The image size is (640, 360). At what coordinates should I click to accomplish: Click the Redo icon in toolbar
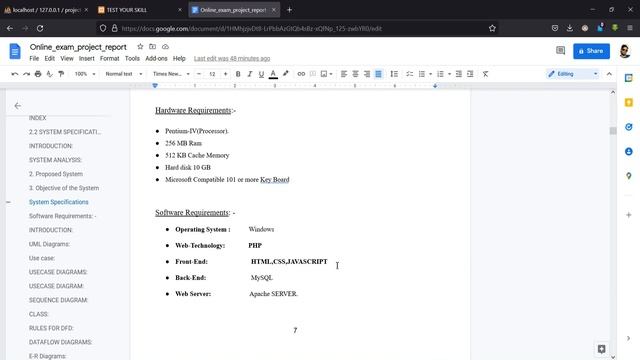click(26, 74)
